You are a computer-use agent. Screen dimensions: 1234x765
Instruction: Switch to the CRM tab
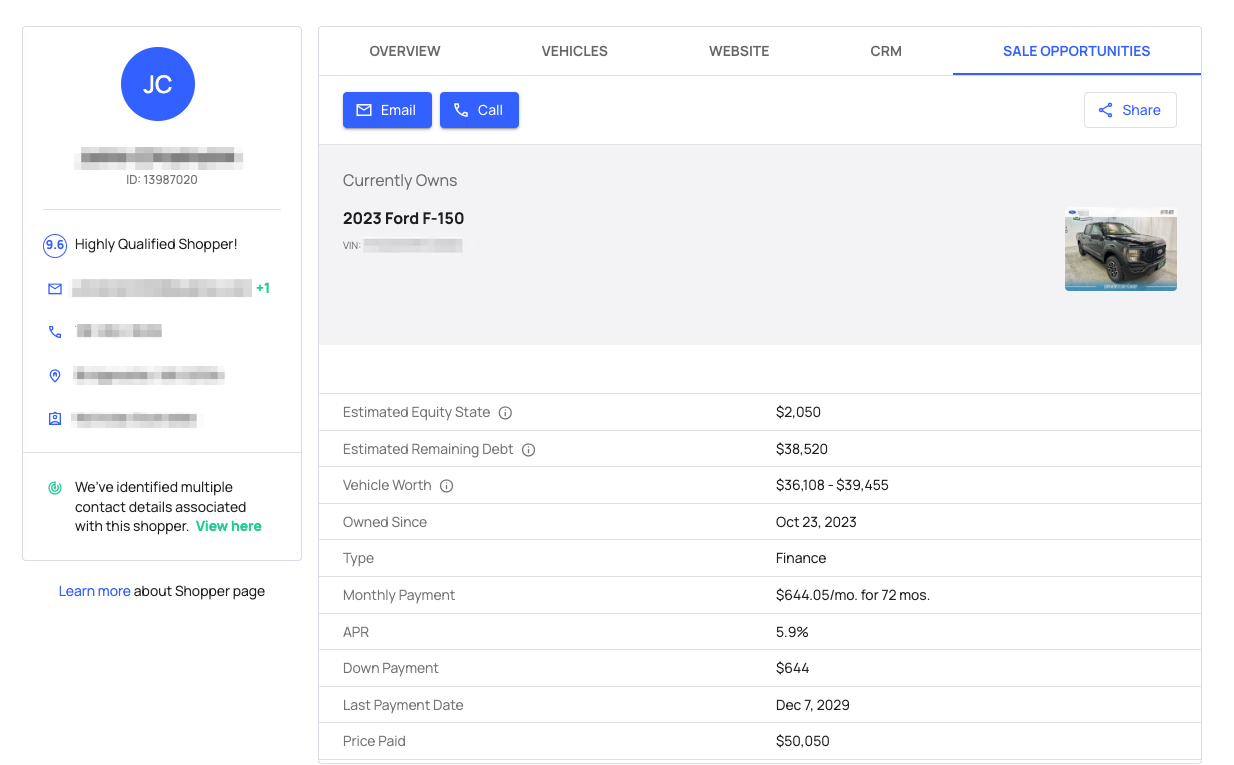coord(885,51)
